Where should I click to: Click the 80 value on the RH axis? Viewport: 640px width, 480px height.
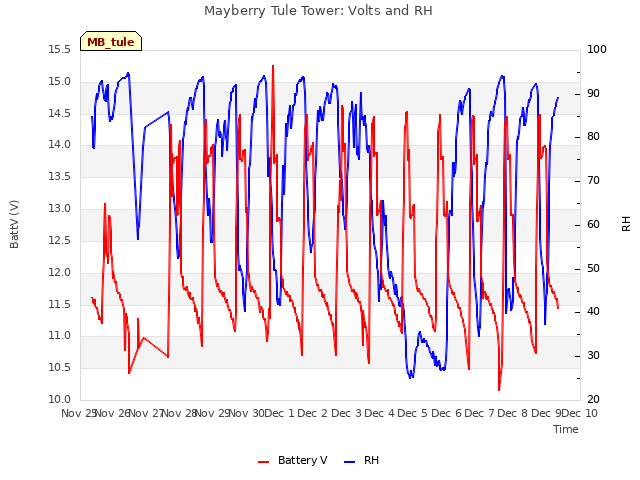(593, 137)
